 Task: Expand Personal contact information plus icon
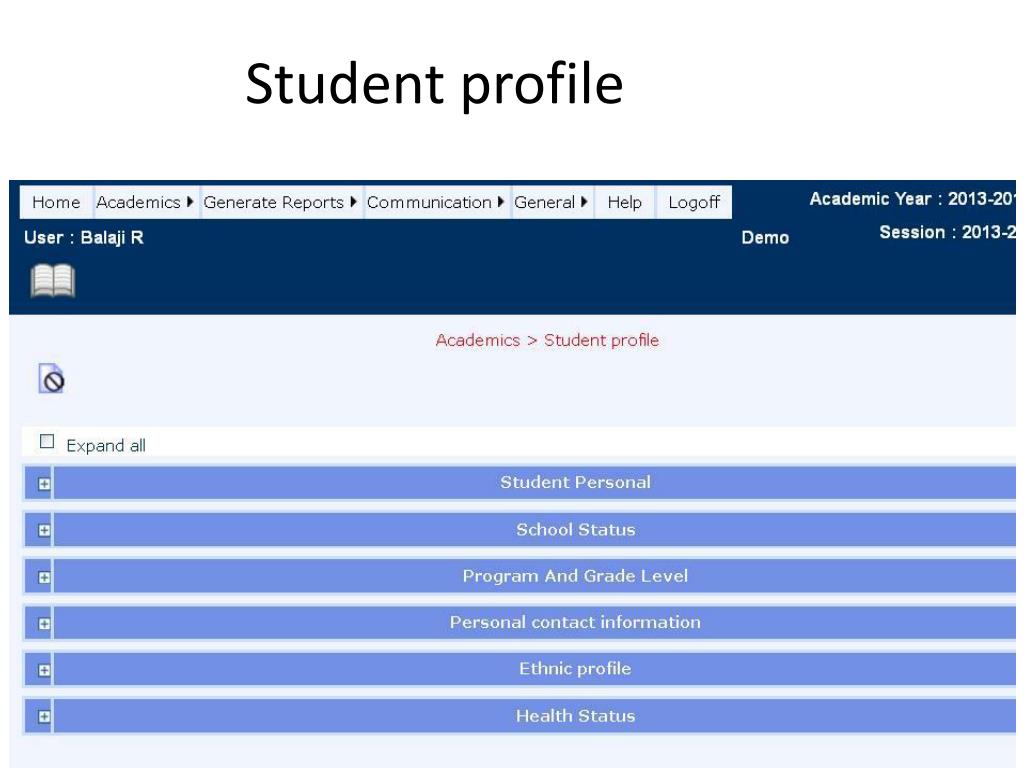click(43, 624)
